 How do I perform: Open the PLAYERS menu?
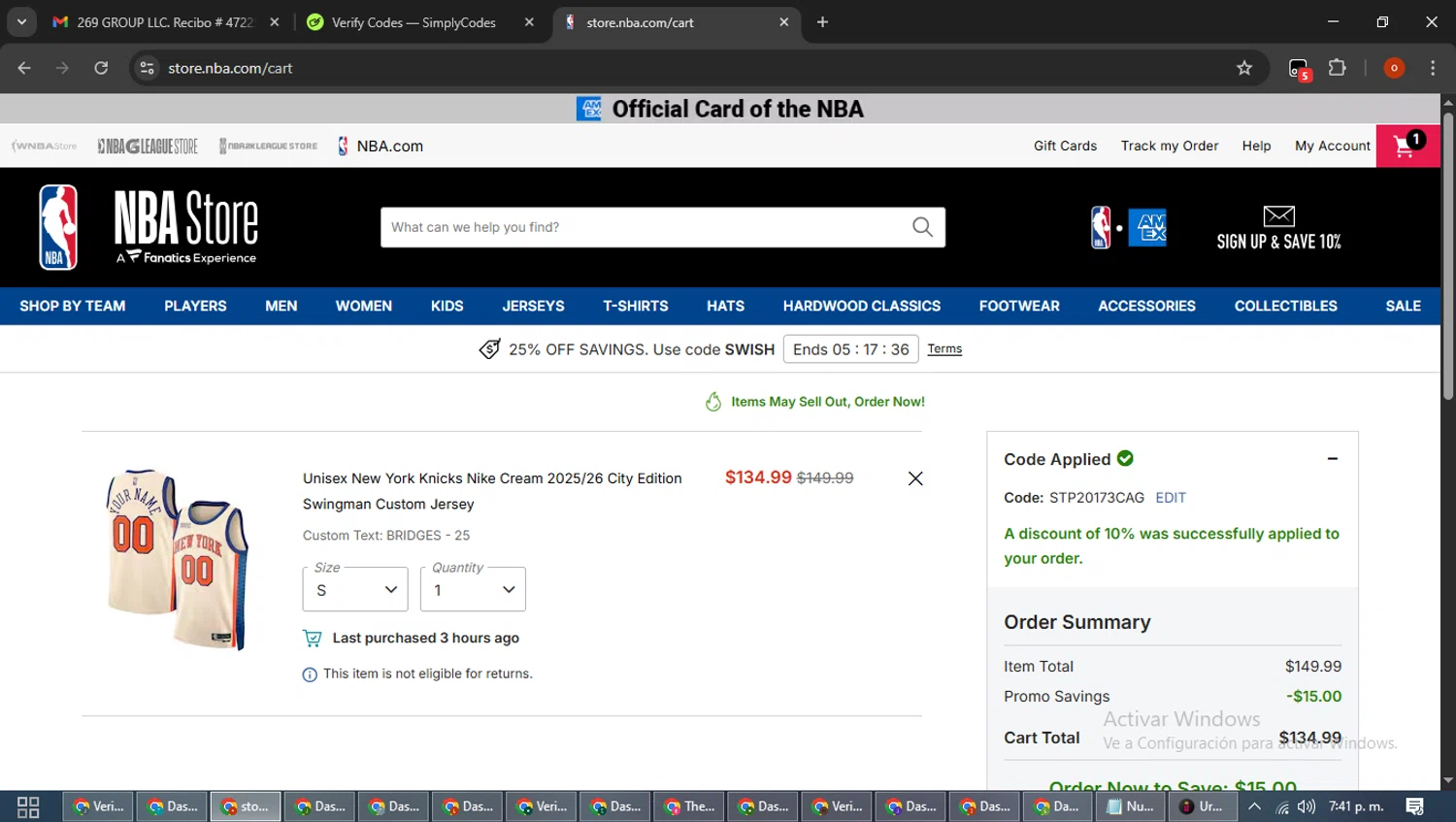(x=195, y=306)
